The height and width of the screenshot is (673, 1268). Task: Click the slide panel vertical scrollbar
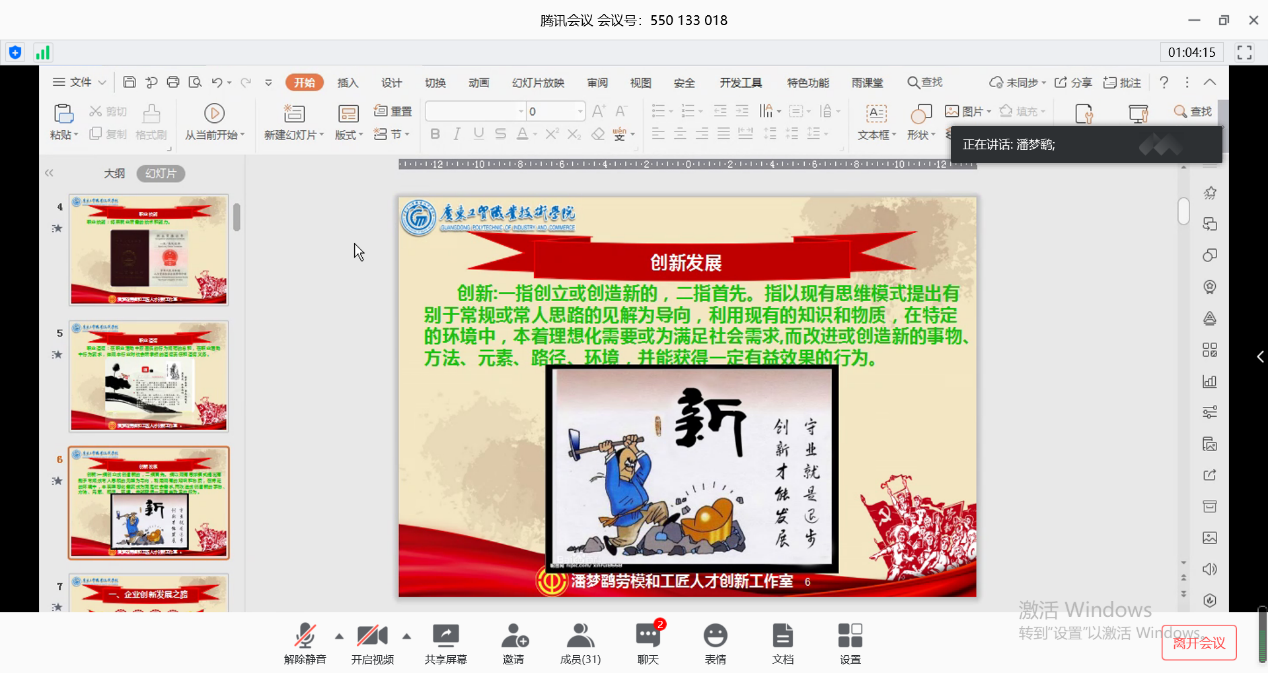[237, 217]
